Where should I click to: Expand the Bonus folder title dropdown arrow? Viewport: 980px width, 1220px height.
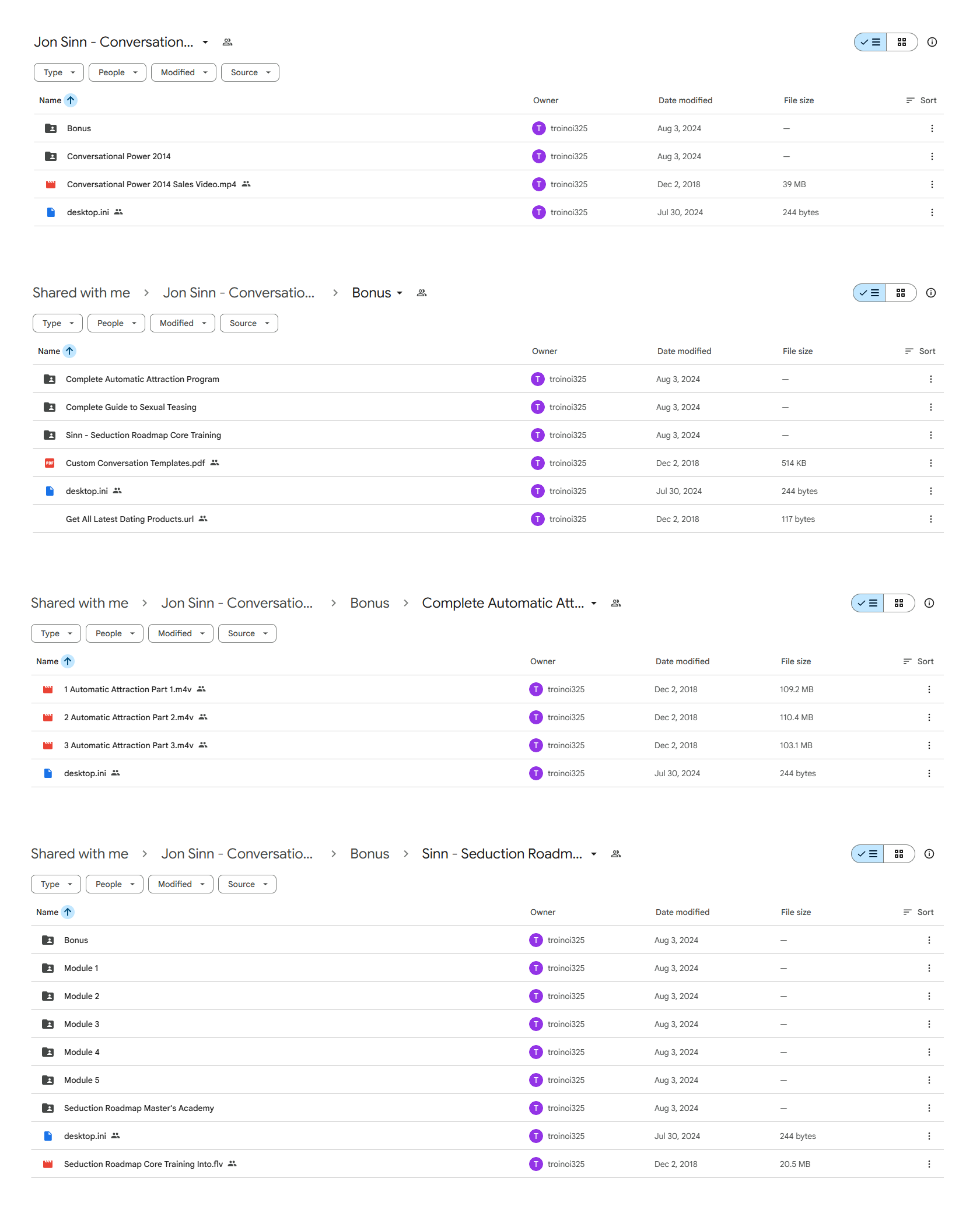point(400,293)
